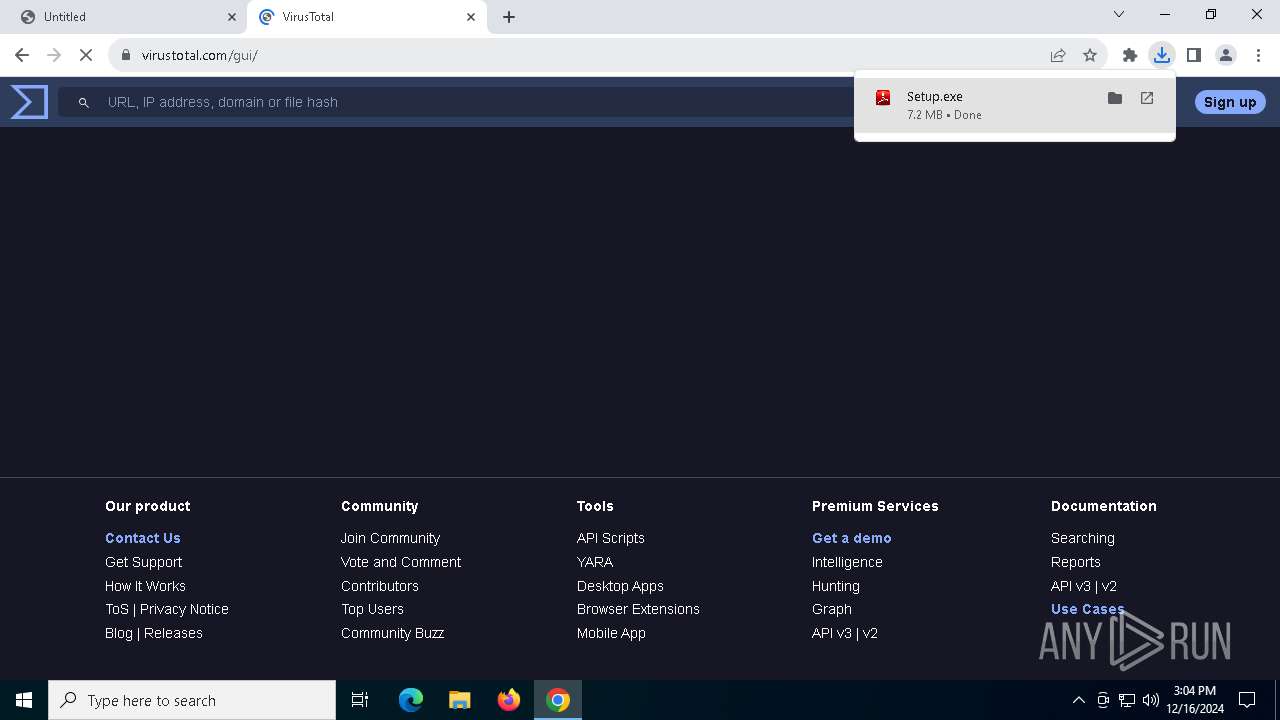Image resolution: width=1280 pixels, height=720 pixels.
Task: Open Vote and Comment link
Action: pos(401,562)
